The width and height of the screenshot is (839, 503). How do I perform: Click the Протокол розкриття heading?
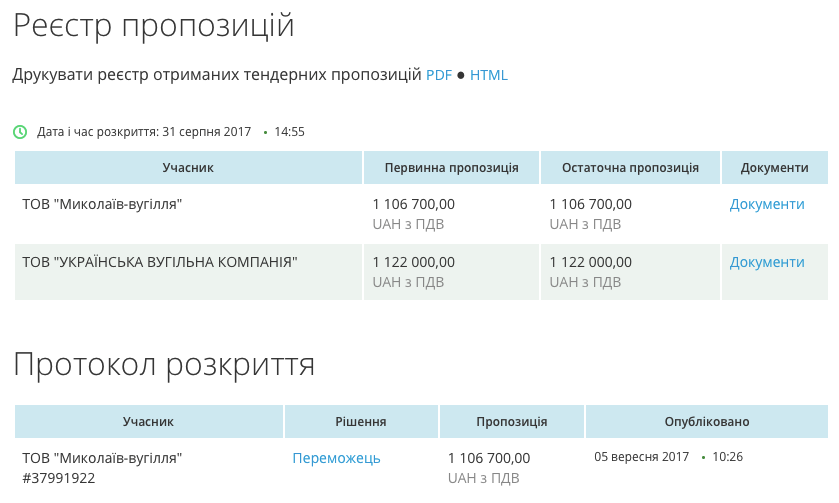(x=164, y=365)
